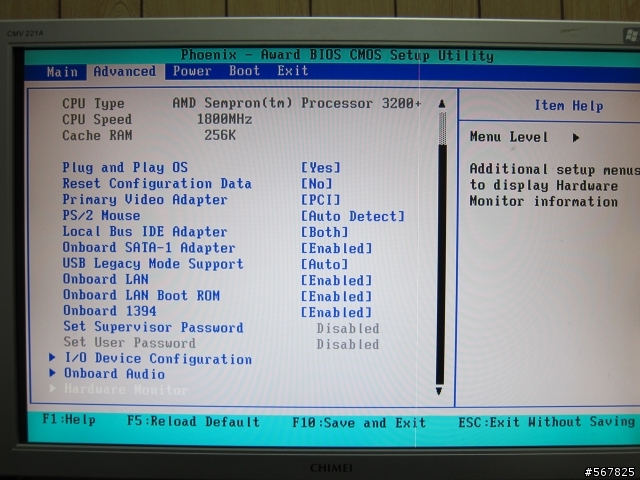Image resolution: width=640 pixels, height=480 pixels.
Task: Click the BIOS Setup Utility title
Action: pyautogui.click(x=337, y=55)
